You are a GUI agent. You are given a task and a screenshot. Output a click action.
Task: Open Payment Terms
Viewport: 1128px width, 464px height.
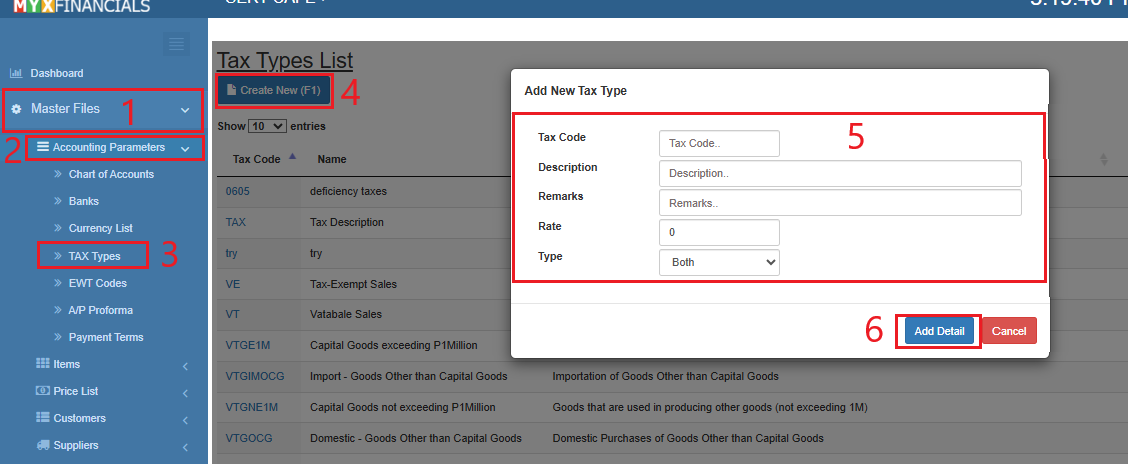pyautogui.click(x=106, y=337)
